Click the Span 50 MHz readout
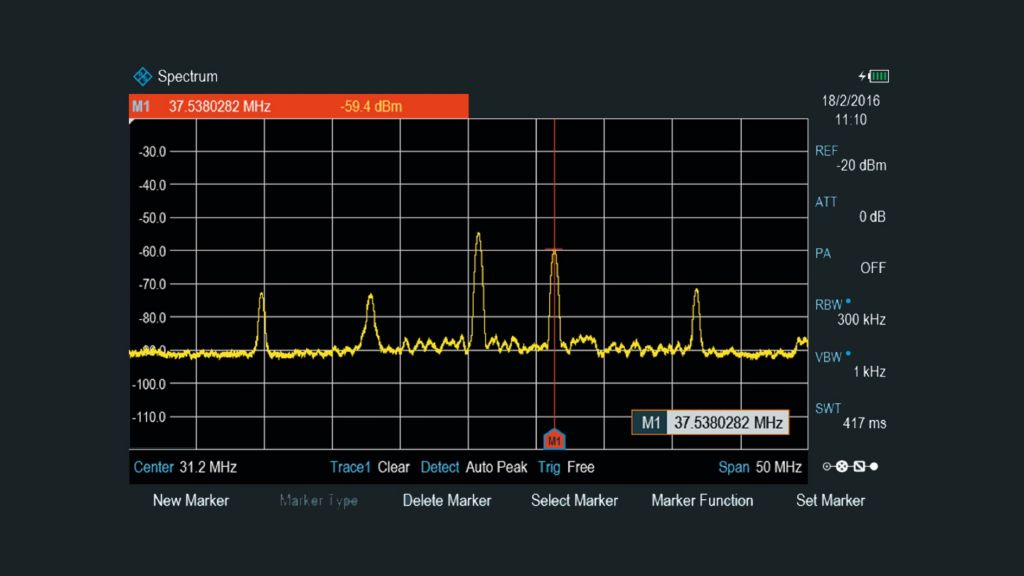The image size is (1024, 576). [x=760, y=467]
